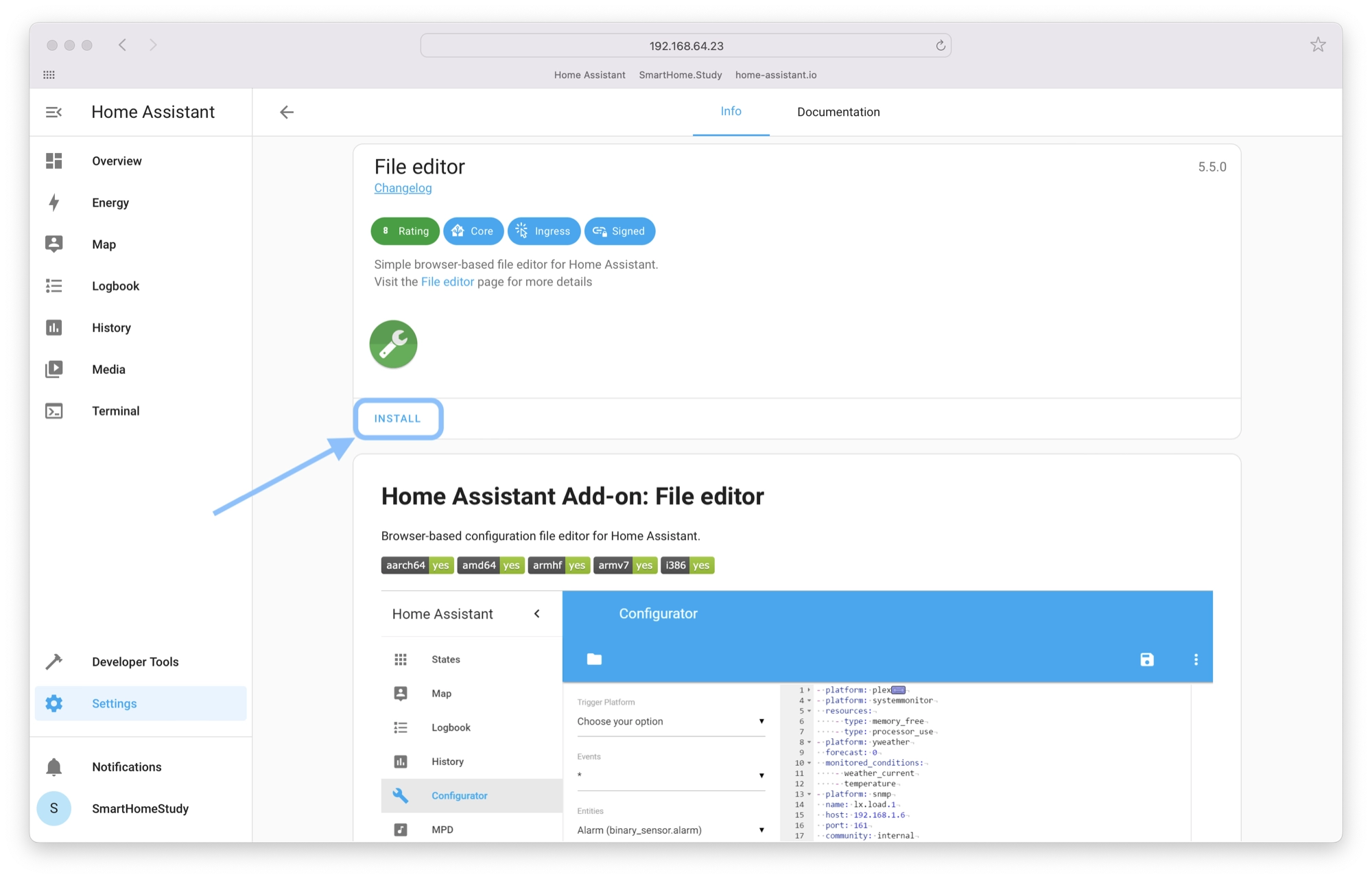Collapse the sidebar with the hamburger menu icon

(x=54, y=112)
